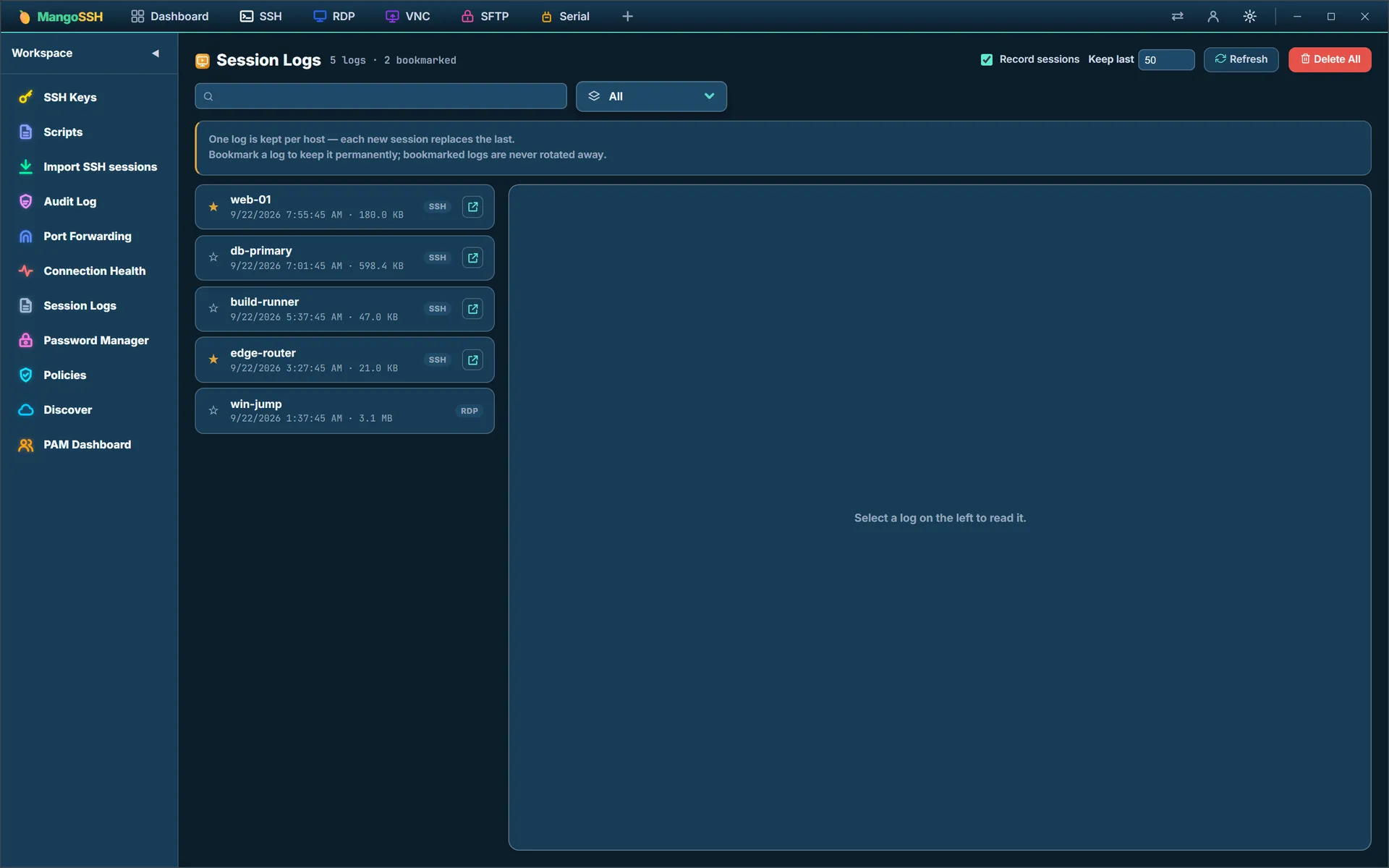The height and width of the screenshot is (868, 1389).
Task: Open the Serial tab
Action: [x=565, y=16]
